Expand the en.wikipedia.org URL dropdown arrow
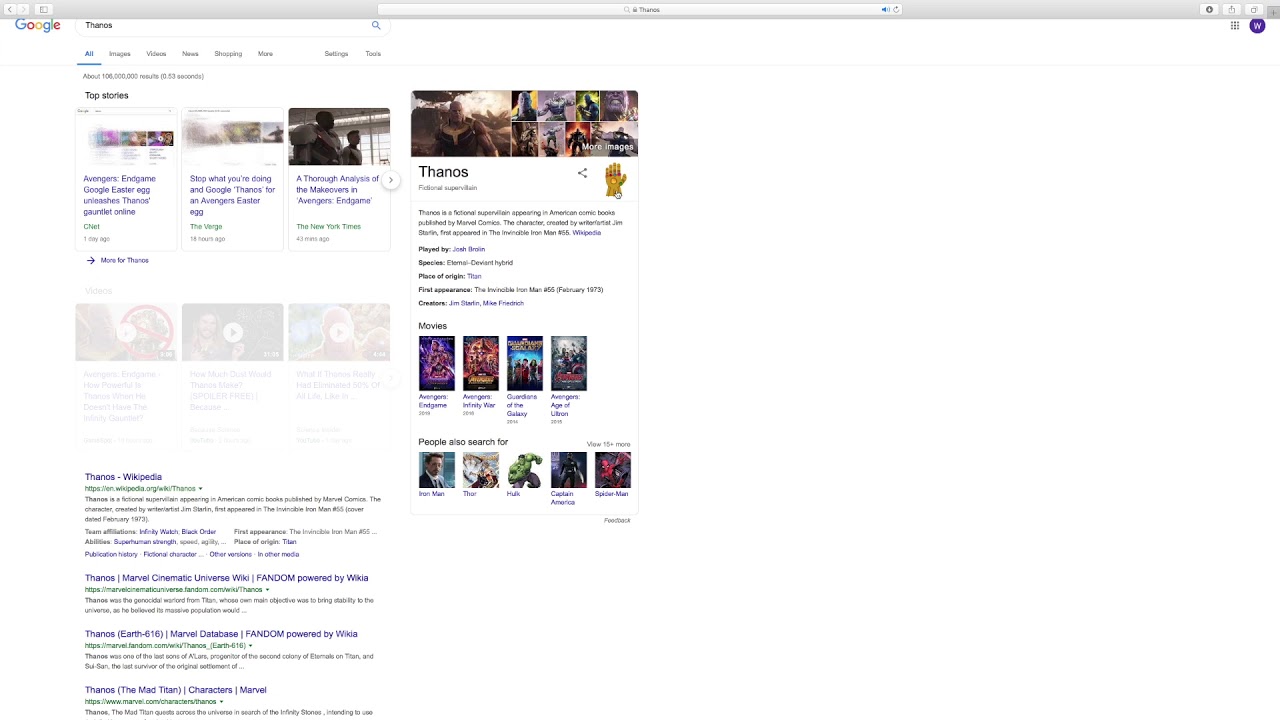 [x=200, y=489]
